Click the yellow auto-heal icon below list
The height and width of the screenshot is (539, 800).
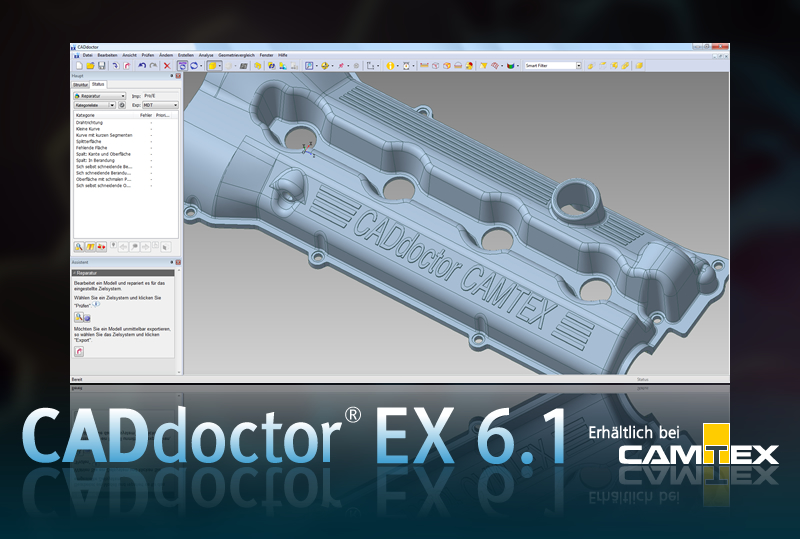pyautogui.click(x=90, y=247)
